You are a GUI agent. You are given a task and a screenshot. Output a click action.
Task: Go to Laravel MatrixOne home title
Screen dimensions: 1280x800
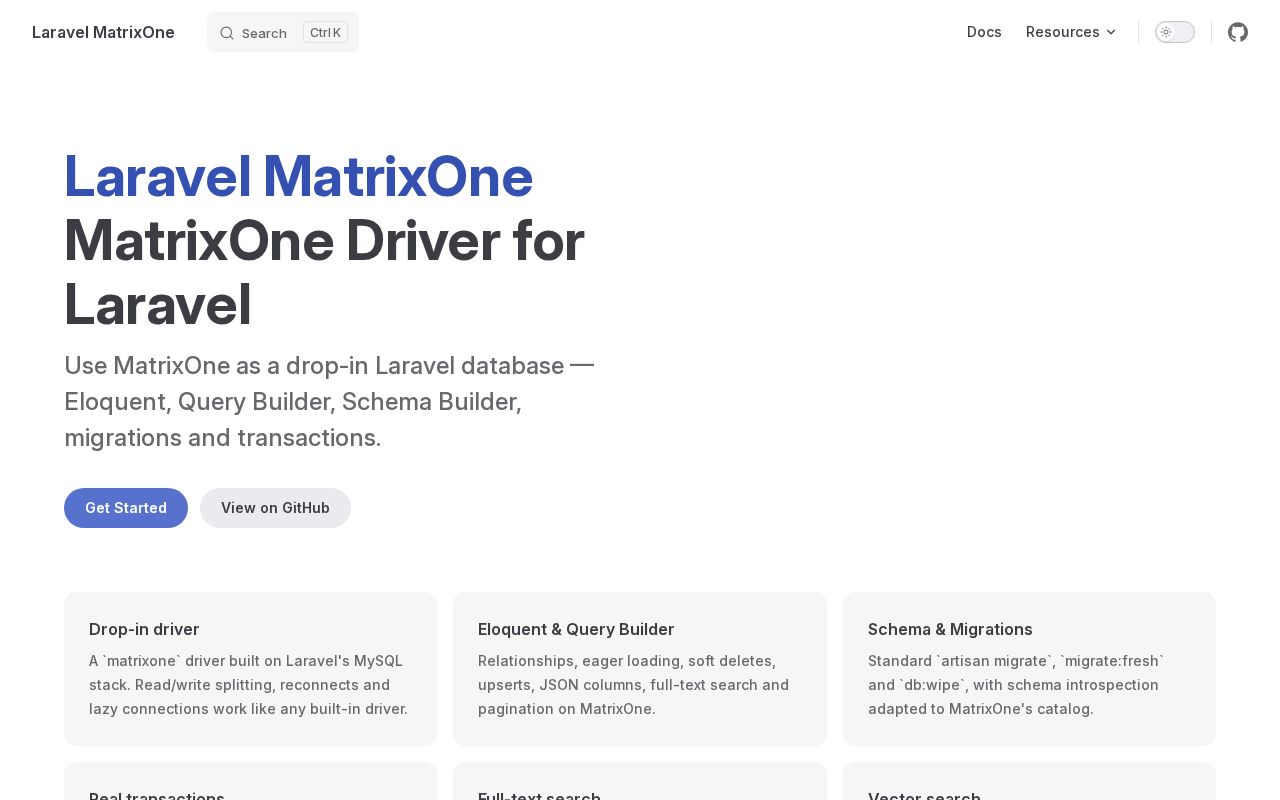(103, 32)
